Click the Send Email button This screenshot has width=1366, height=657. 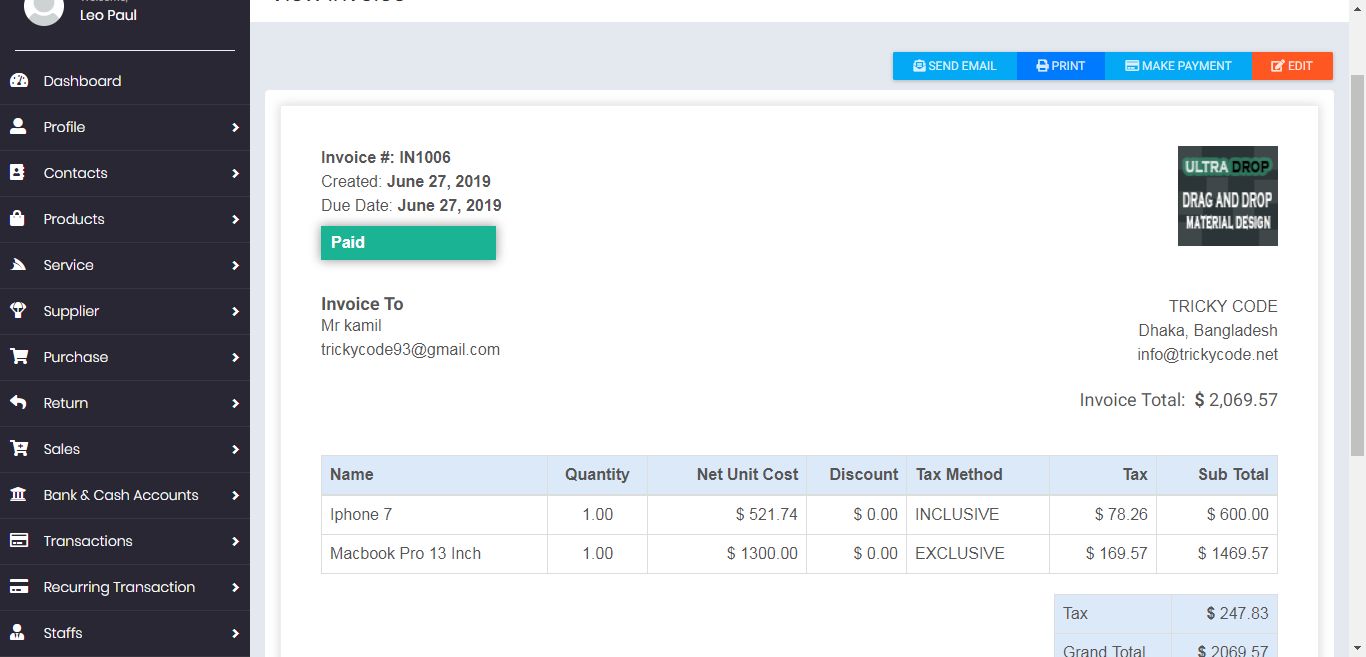(x=955, y=66)
